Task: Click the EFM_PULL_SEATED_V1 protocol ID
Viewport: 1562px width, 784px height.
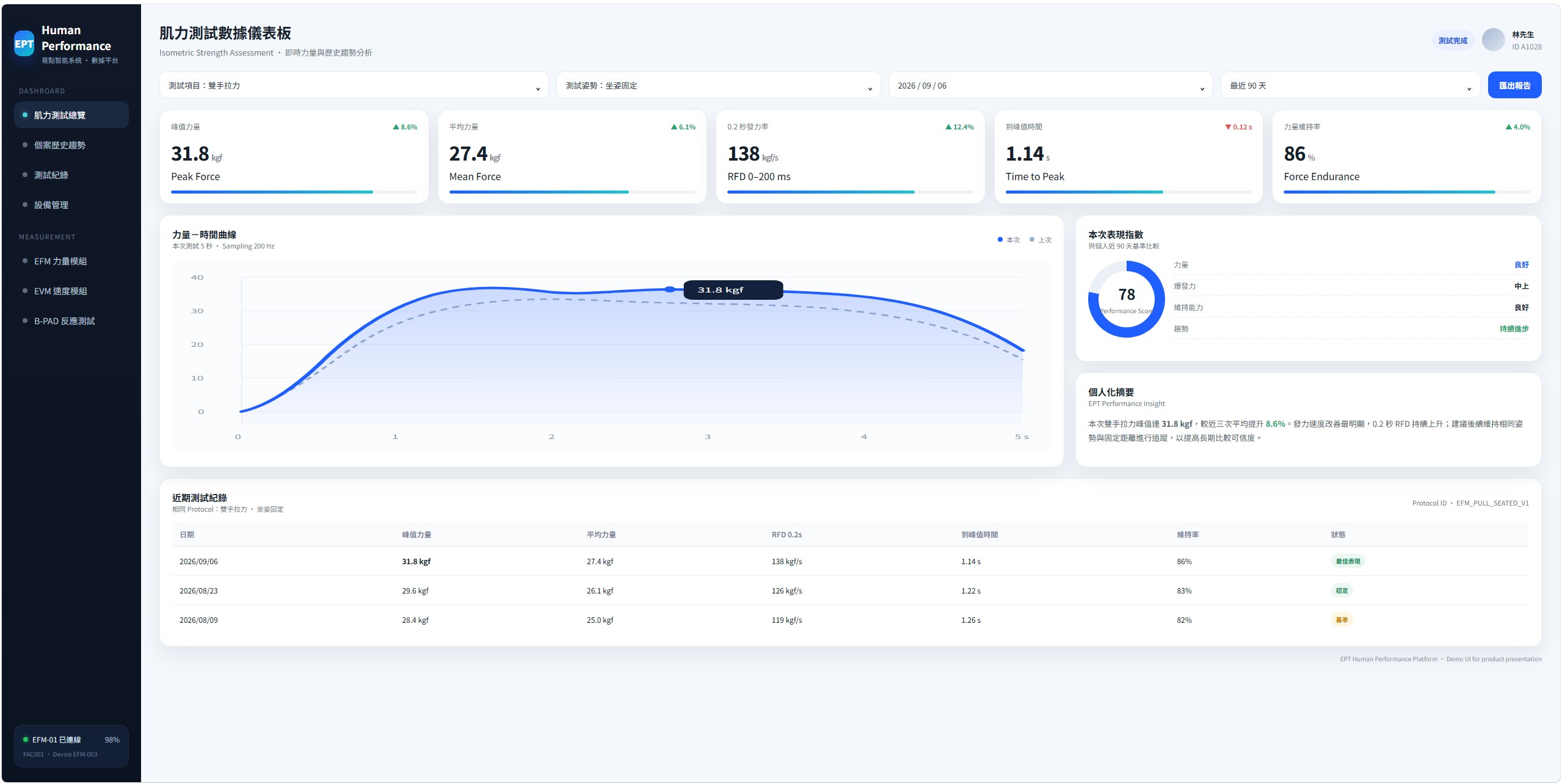Action: [1492, 503]
